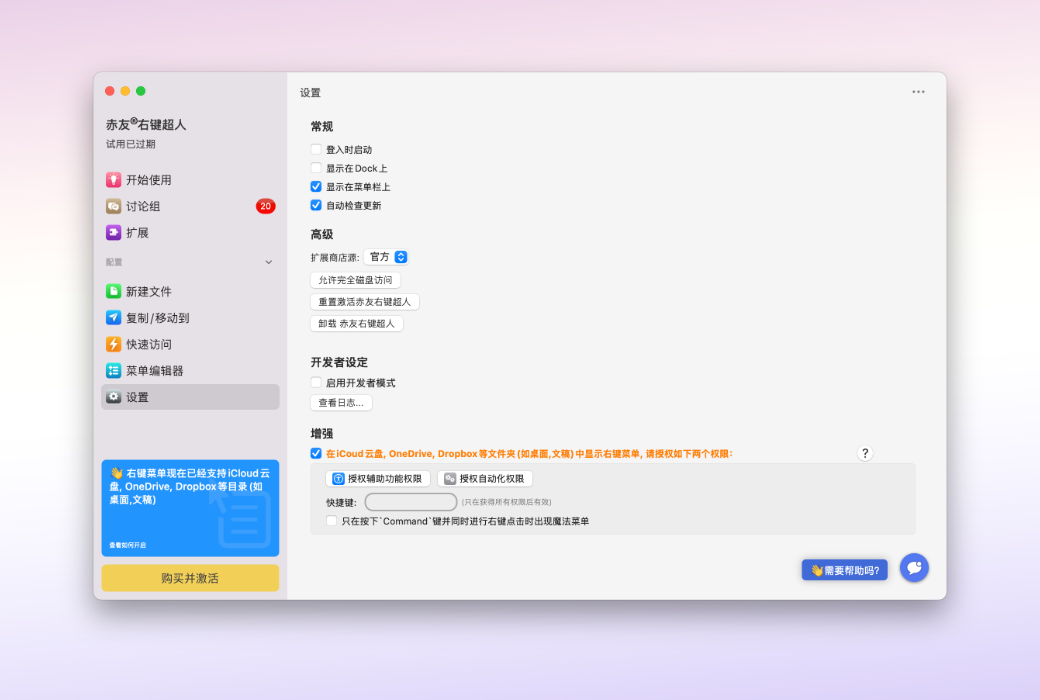Click 允许完全磁盘访问 button
The width and height of the screenshot is (1040, 700).
356,280
